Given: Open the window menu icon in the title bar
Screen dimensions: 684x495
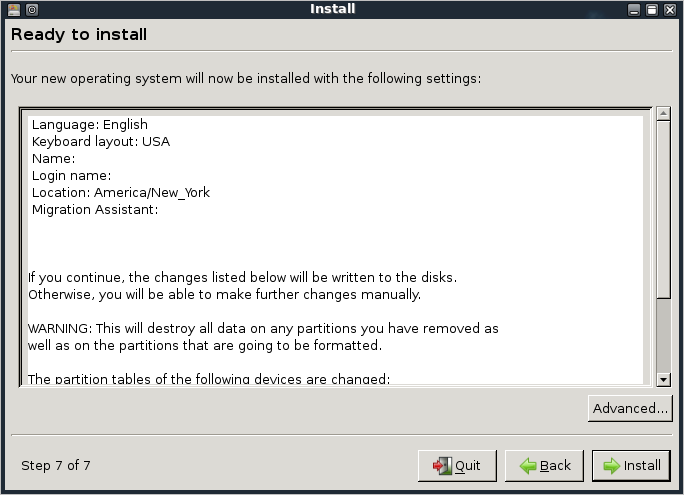Looking at the screenshot, I should (x=13, y=10).
